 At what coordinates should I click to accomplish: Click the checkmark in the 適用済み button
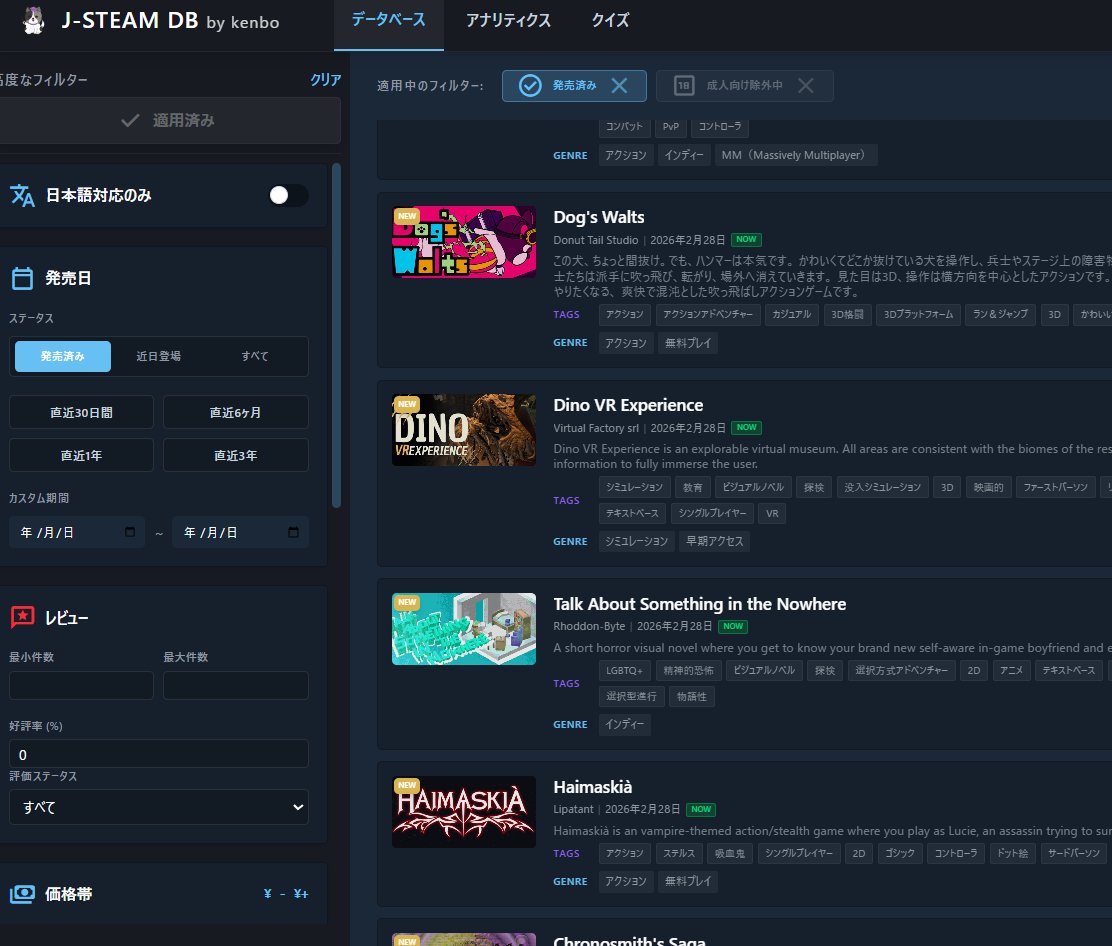pyautogui.click(x=130, y=121)
